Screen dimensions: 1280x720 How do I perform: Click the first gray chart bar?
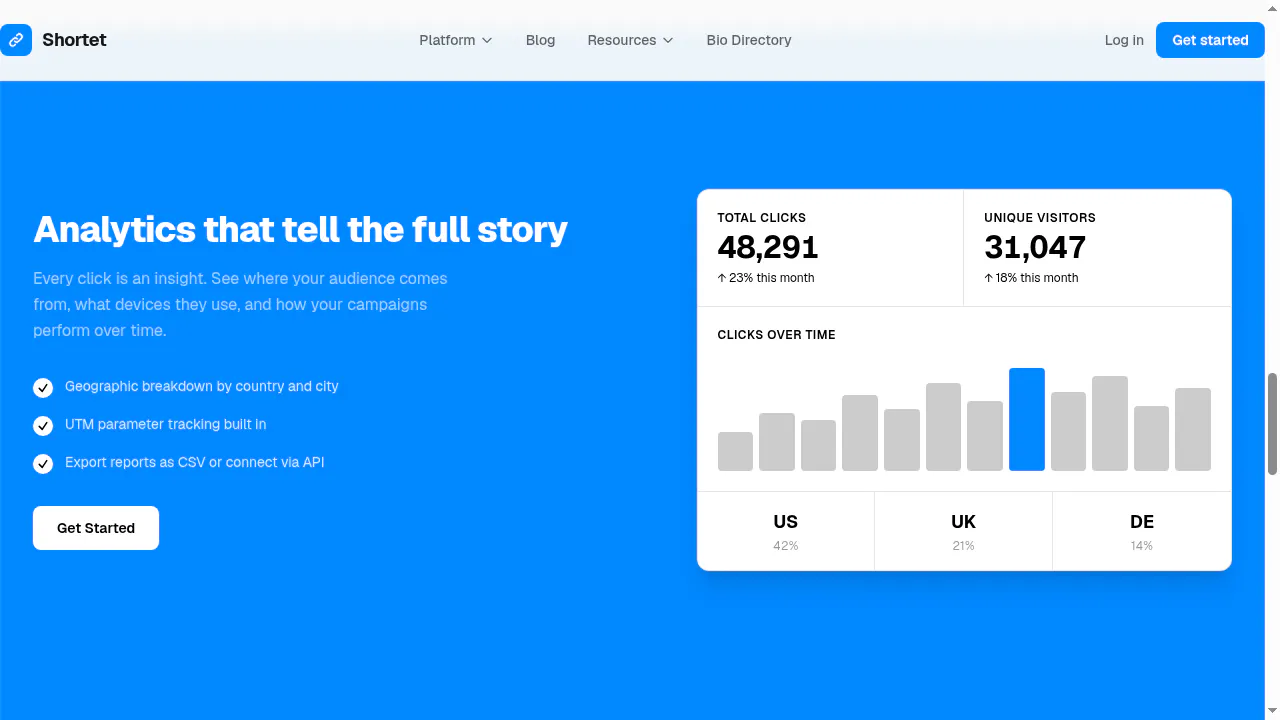click(735, 451)
